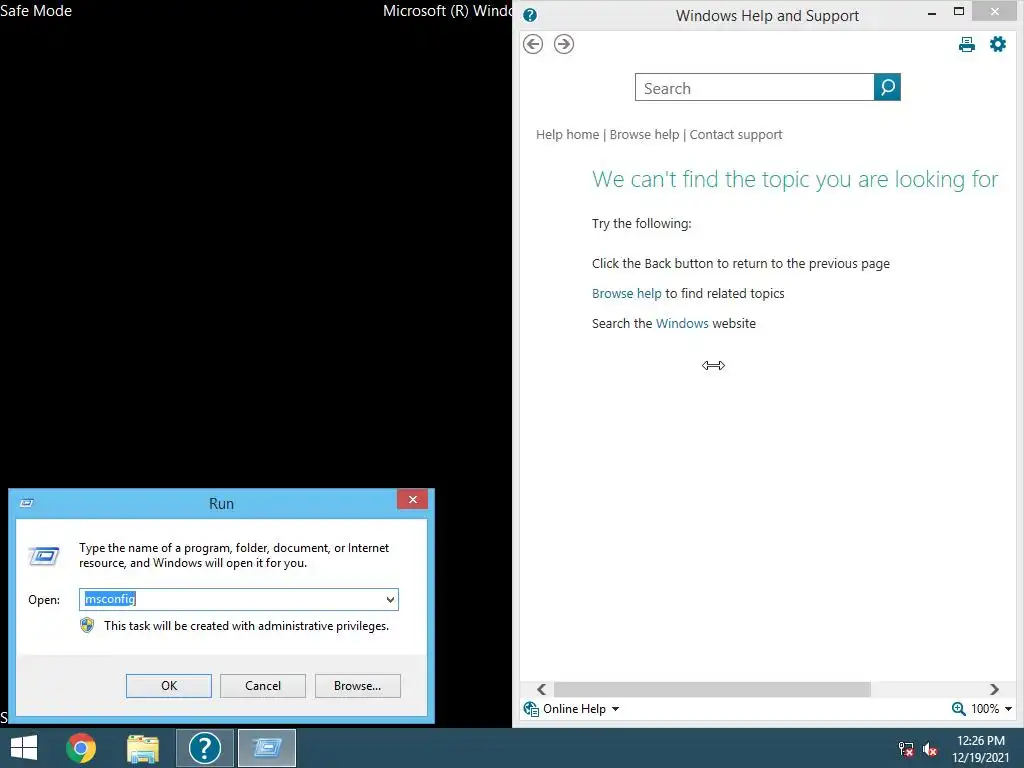The height and width of the screenshot is (768, 1024).
Task: Click the Run dialog title bar icon
Action: (x=27, y=503)
